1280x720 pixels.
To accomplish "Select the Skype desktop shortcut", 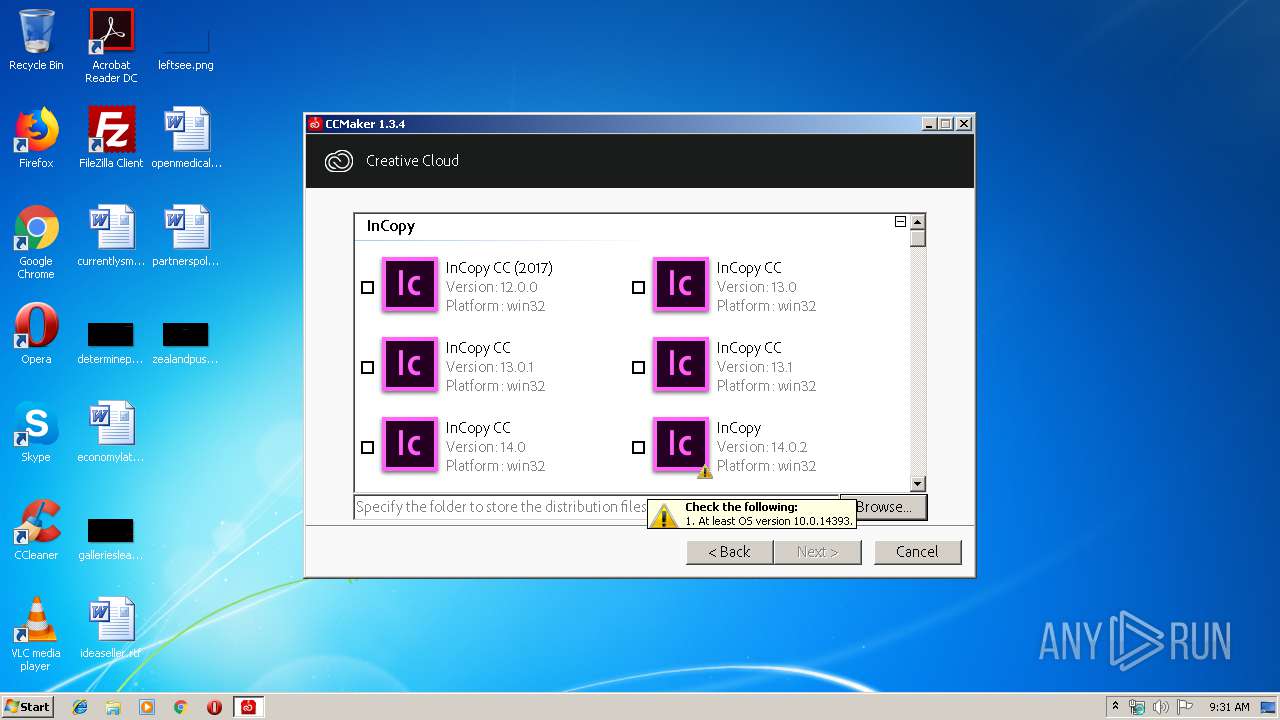I will pyautogui.click(x=36, y=432).
